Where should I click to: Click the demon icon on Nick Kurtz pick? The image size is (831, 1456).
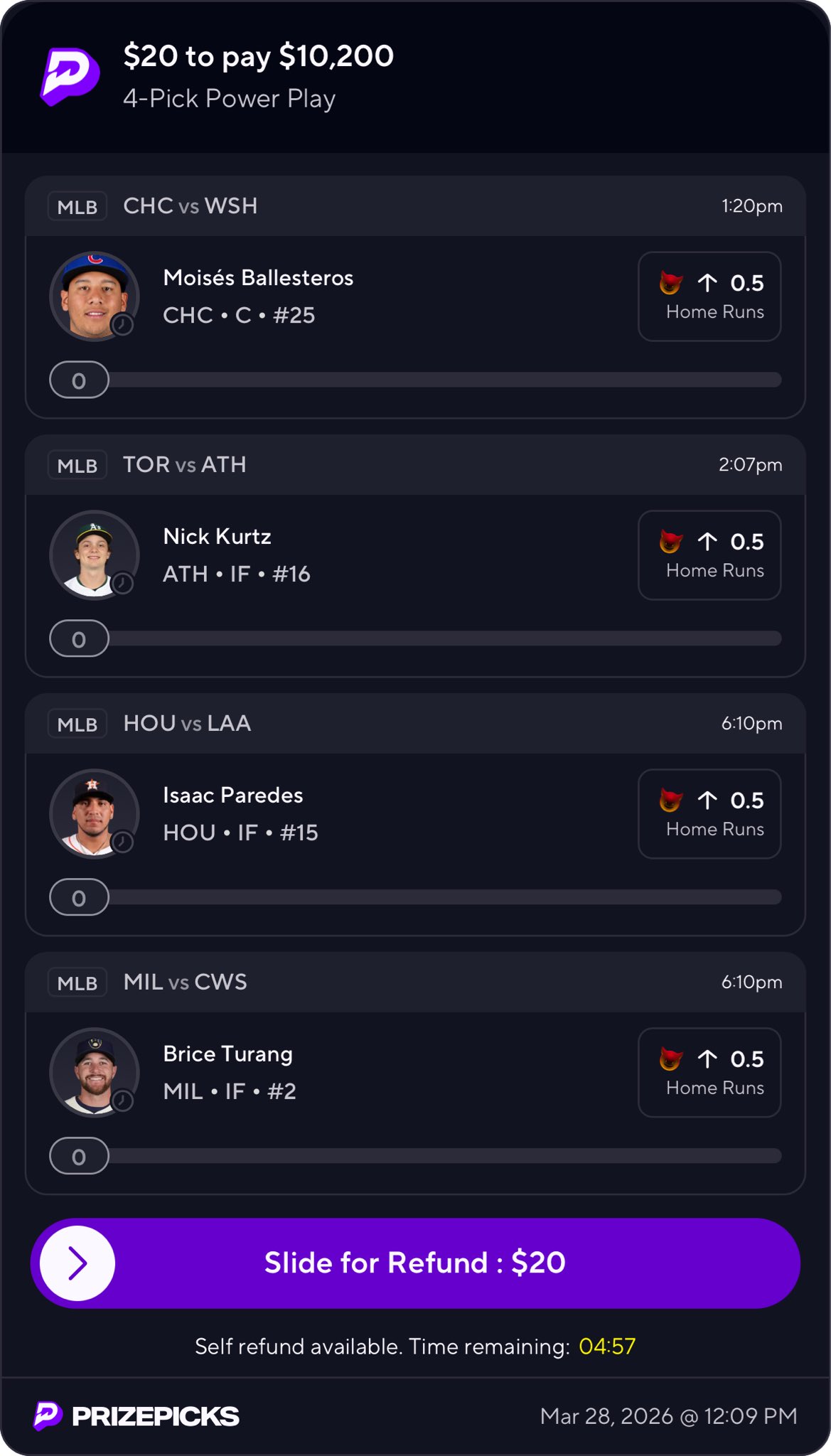670,542
